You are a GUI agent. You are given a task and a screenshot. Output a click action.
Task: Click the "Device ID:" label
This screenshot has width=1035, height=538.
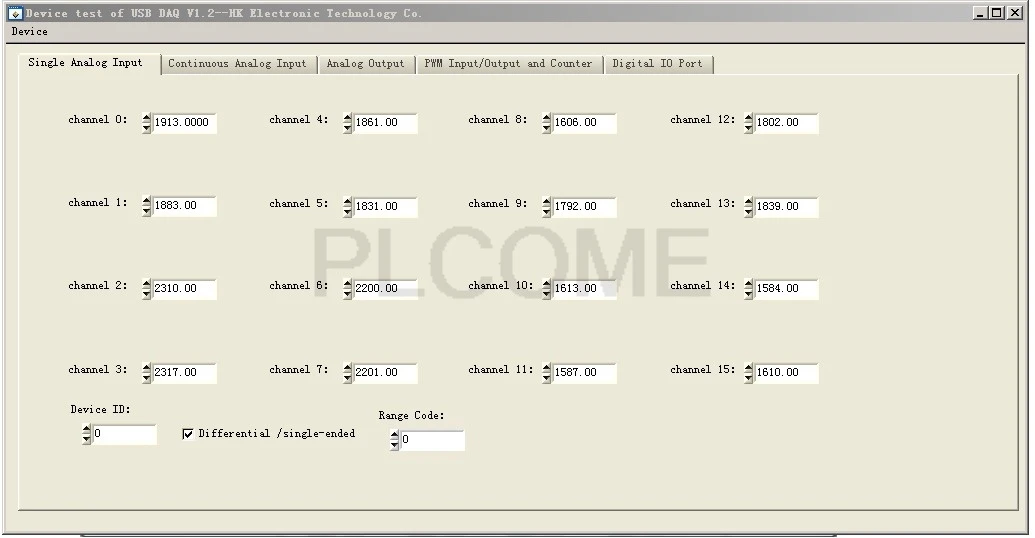(100, 410)
